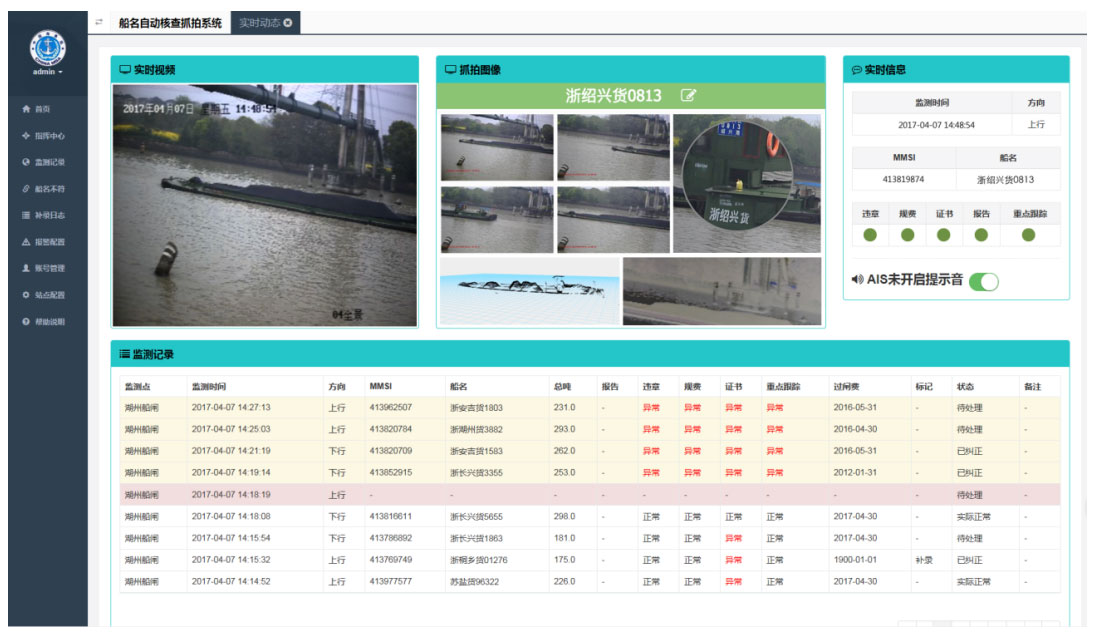Viewport: 1096px width, 634px height.
Task: Open 账号管理 account management
Action: tap(47, 268)
